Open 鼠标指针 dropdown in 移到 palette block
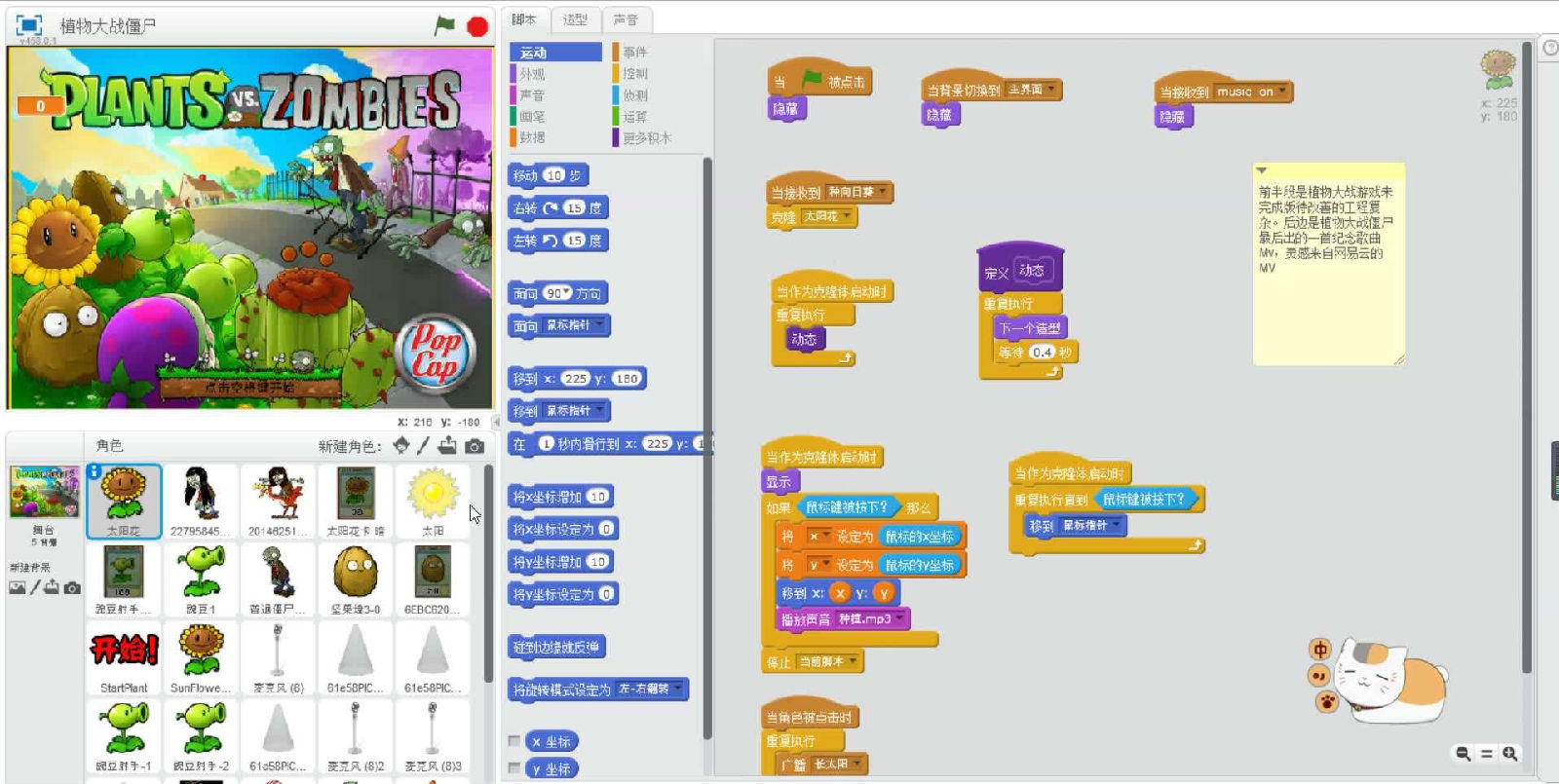 pos(598,410)
